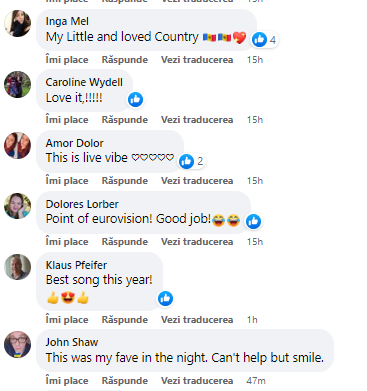Open the John Shaw name link
The image size is (367, 391).
point(72,342)
